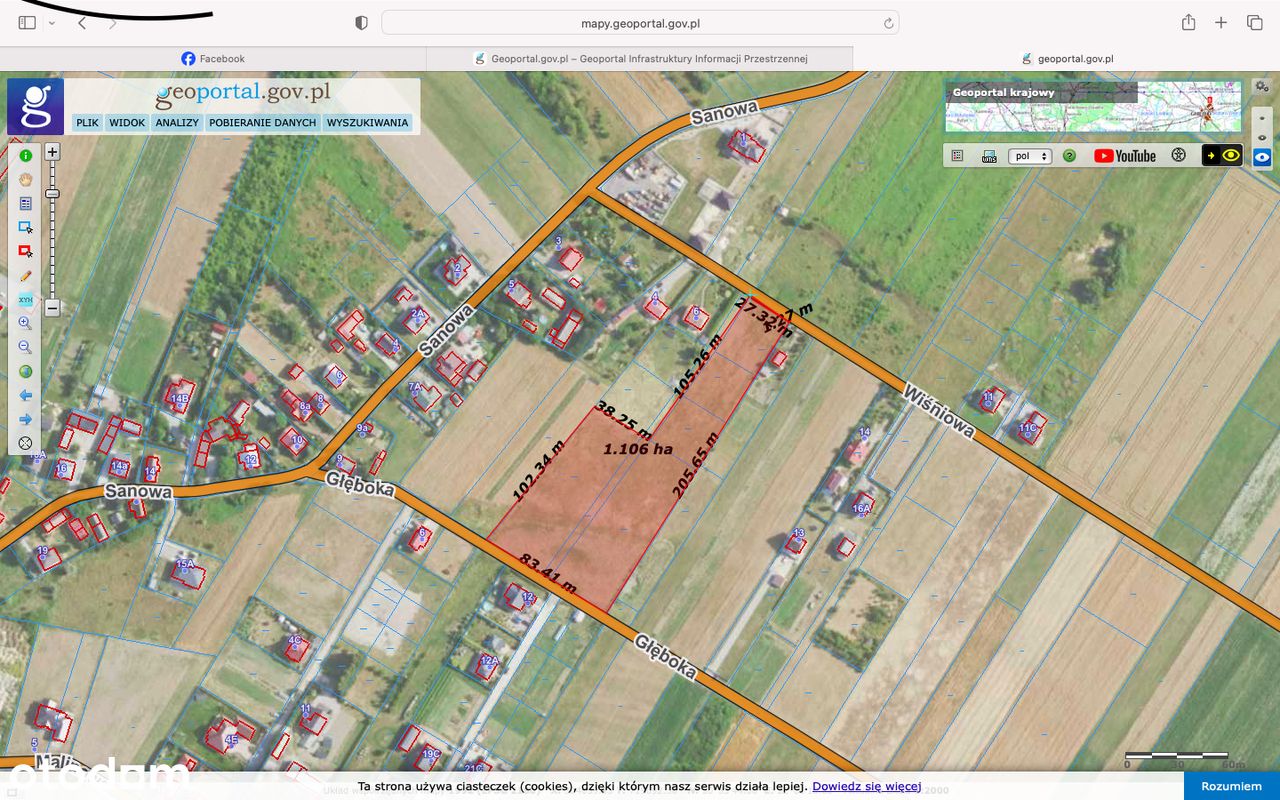Select the magnifier zoom-out tool

pos(26,347)
